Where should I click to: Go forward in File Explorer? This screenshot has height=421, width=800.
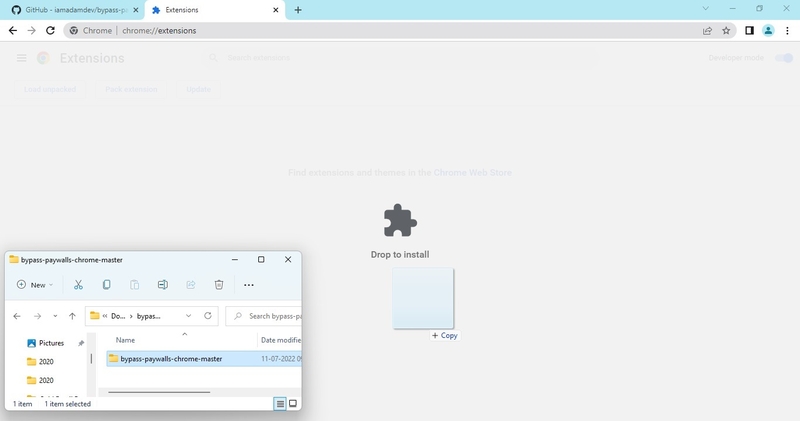37,316
